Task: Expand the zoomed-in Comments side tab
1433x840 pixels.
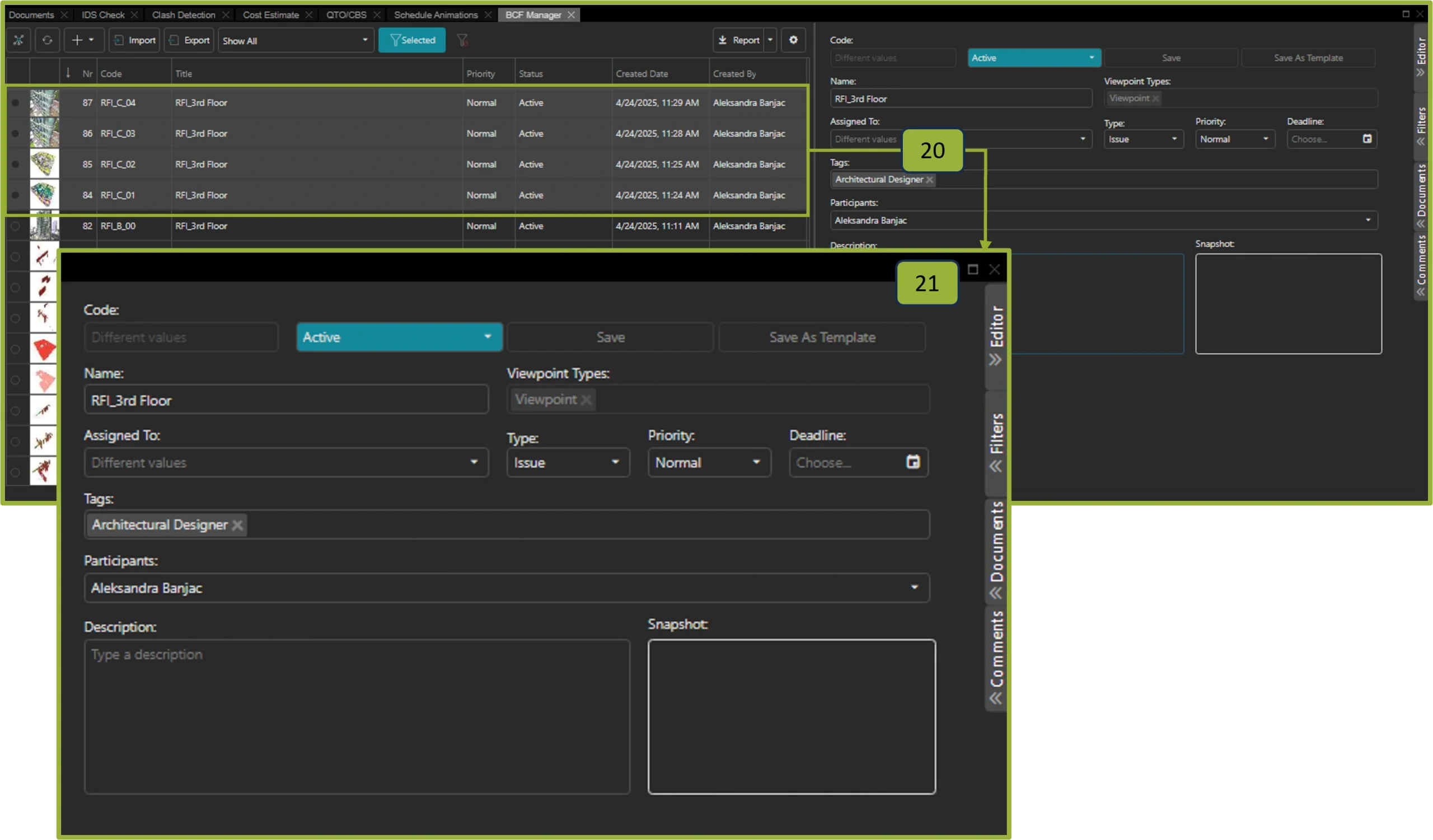Action: coord(996,658)
